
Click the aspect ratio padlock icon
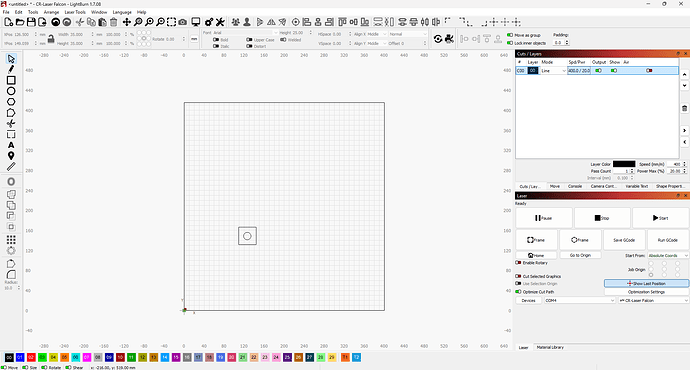(x=51, y=39)
